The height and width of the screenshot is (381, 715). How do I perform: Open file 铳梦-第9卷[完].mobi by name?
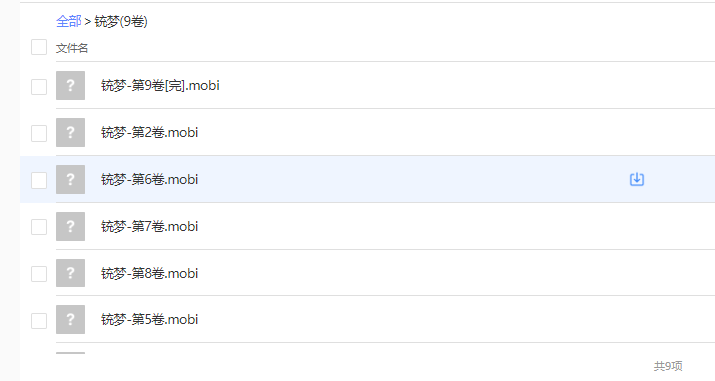(x=160, y=85)
